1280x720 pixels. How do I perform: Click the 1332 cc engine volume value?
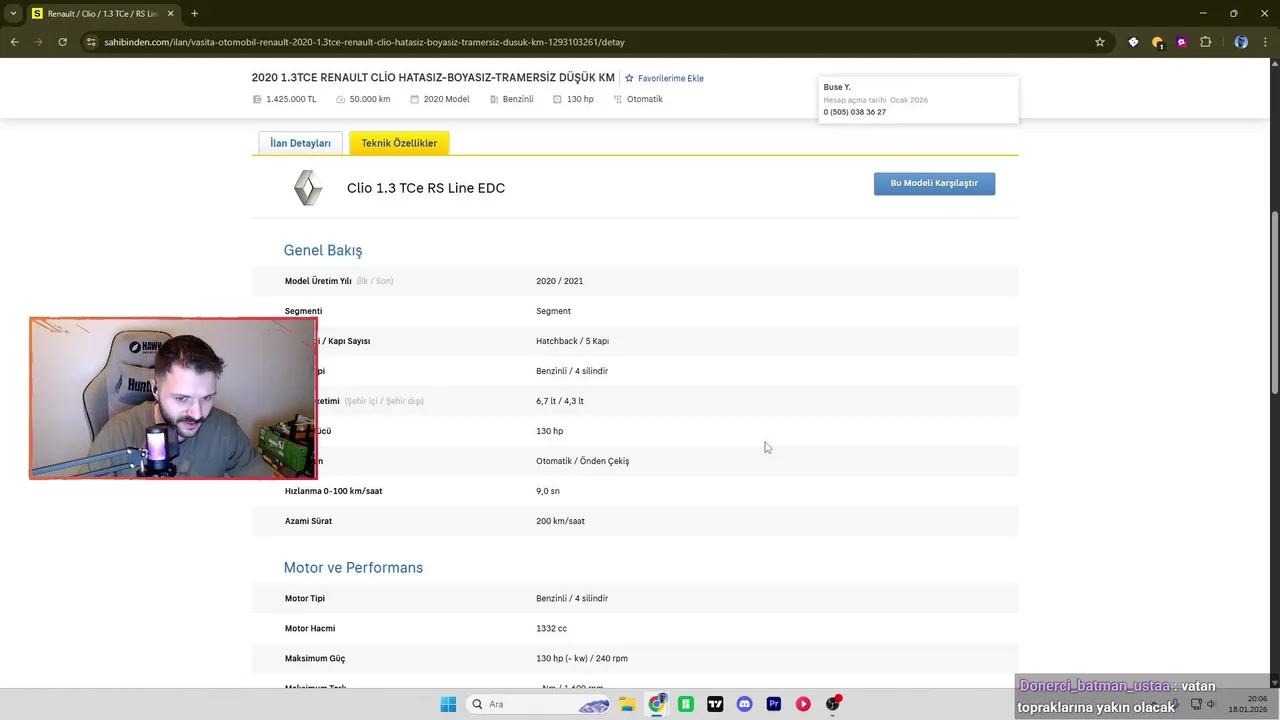(551, 628)
